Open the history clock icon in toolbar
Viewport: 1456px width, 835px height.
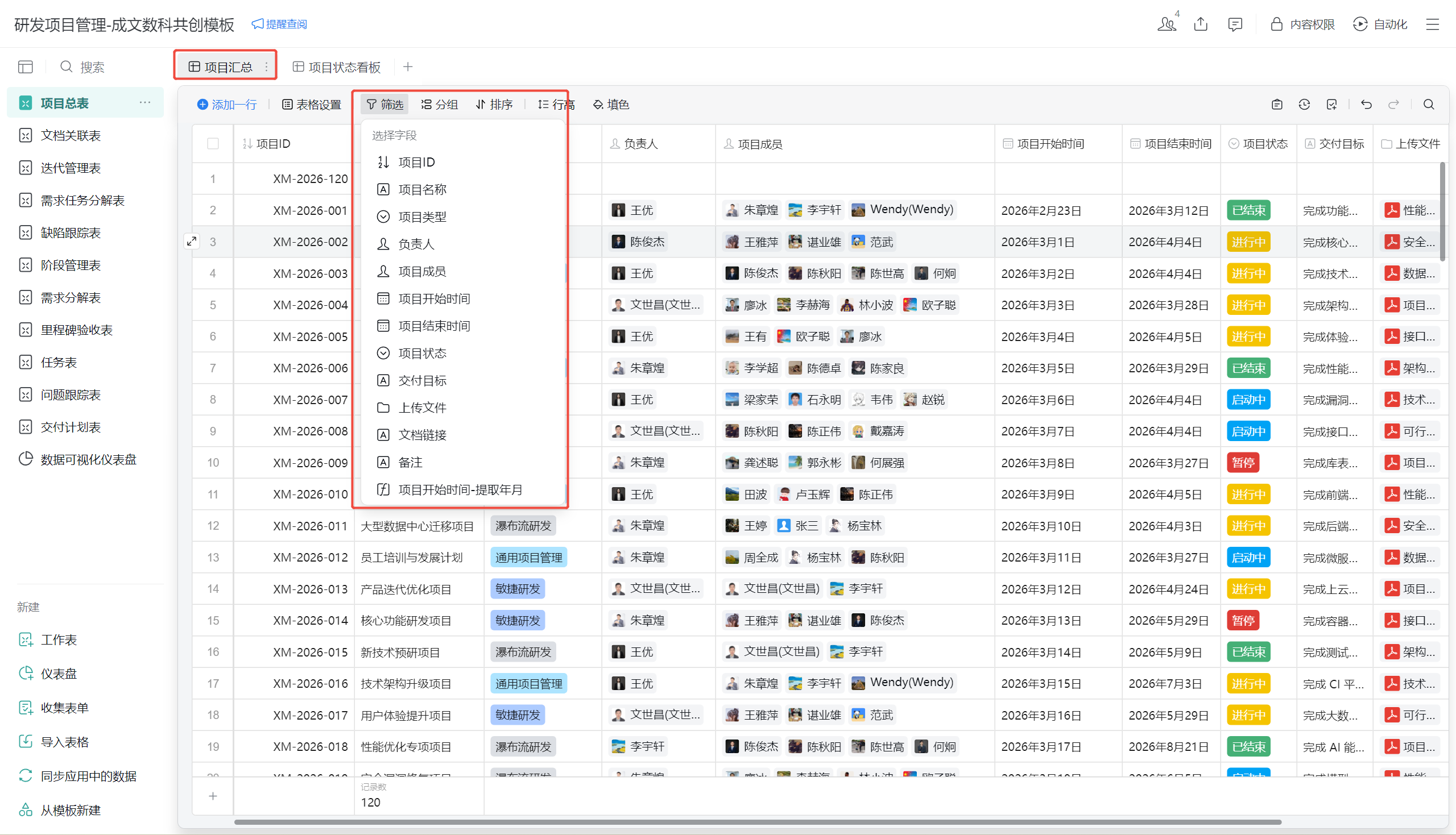tap(1304, 105)
